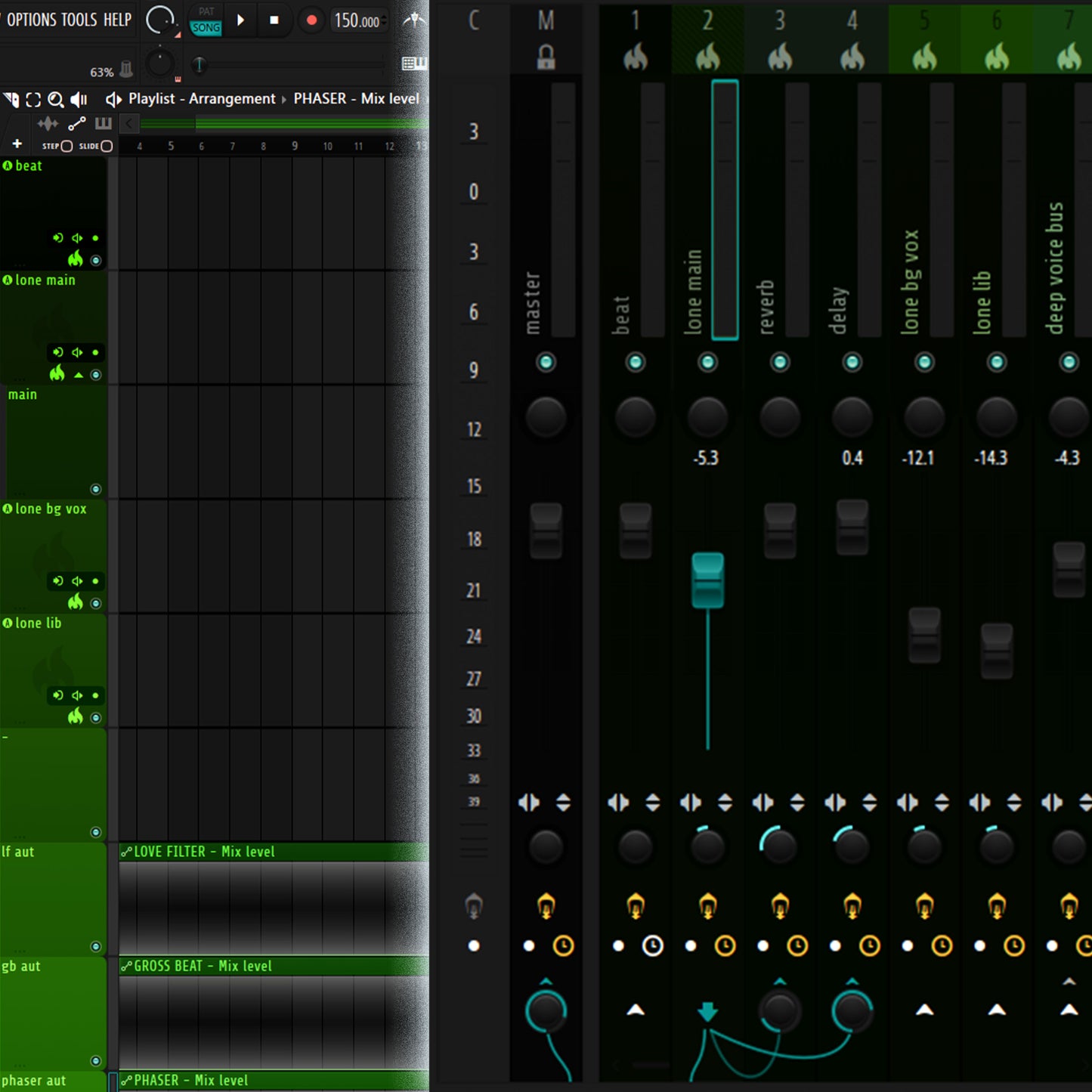This screenshot has height=1092, width=1092.
Task: Open the OPTIONS menu
Action: 31,20
